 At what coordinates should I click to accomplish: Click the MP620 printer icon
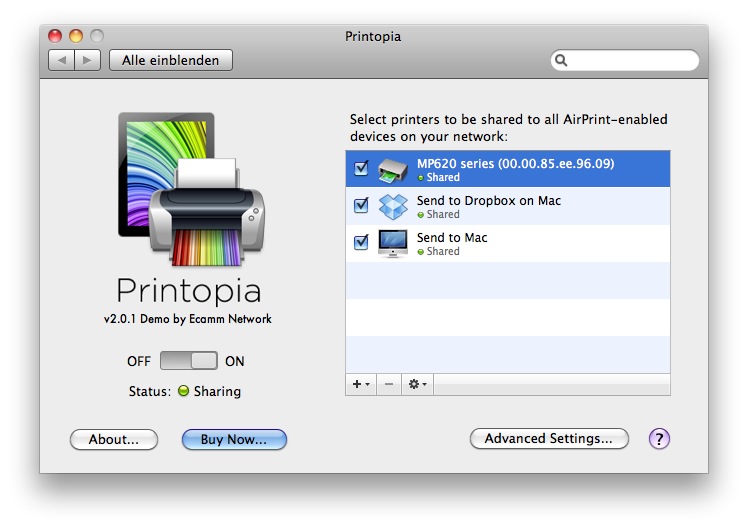393,169
